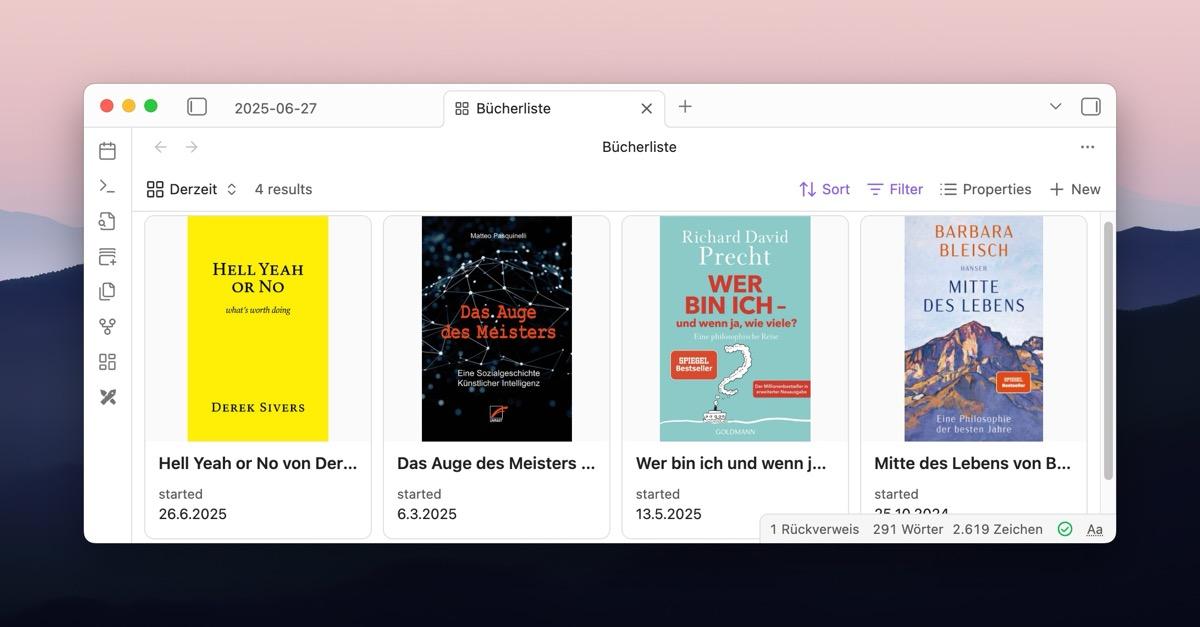Open the Properties settings
This screenshot has height=627, width=1200.
click(x=986, y=189)
